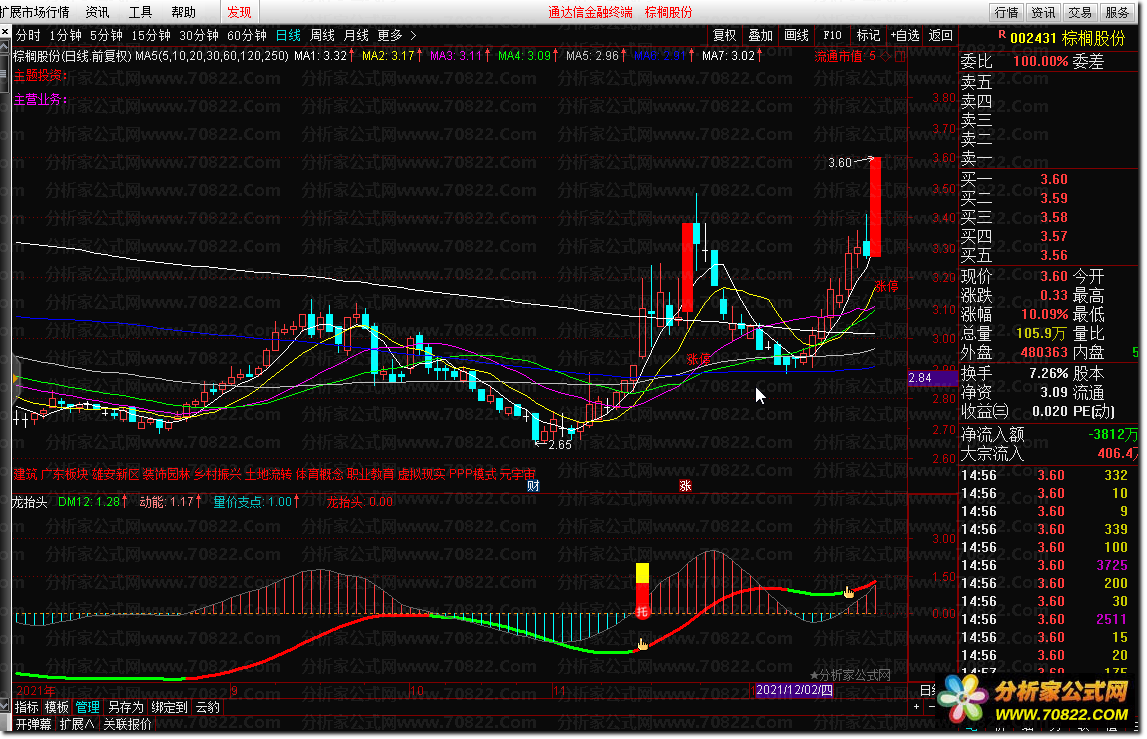This screenshot has width=1147, height=739.
Task: Click the 绑定到 button
Action: tap(170, 708)
